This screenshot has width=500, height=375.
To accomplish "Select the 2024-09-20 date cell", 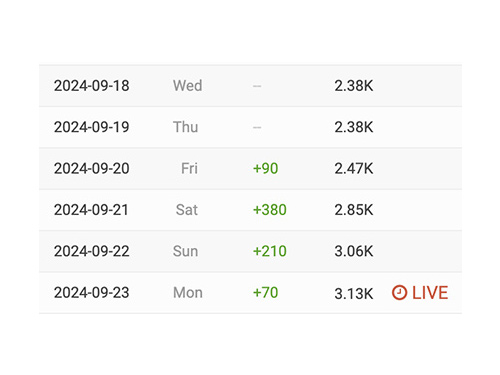I will (92, 168).
